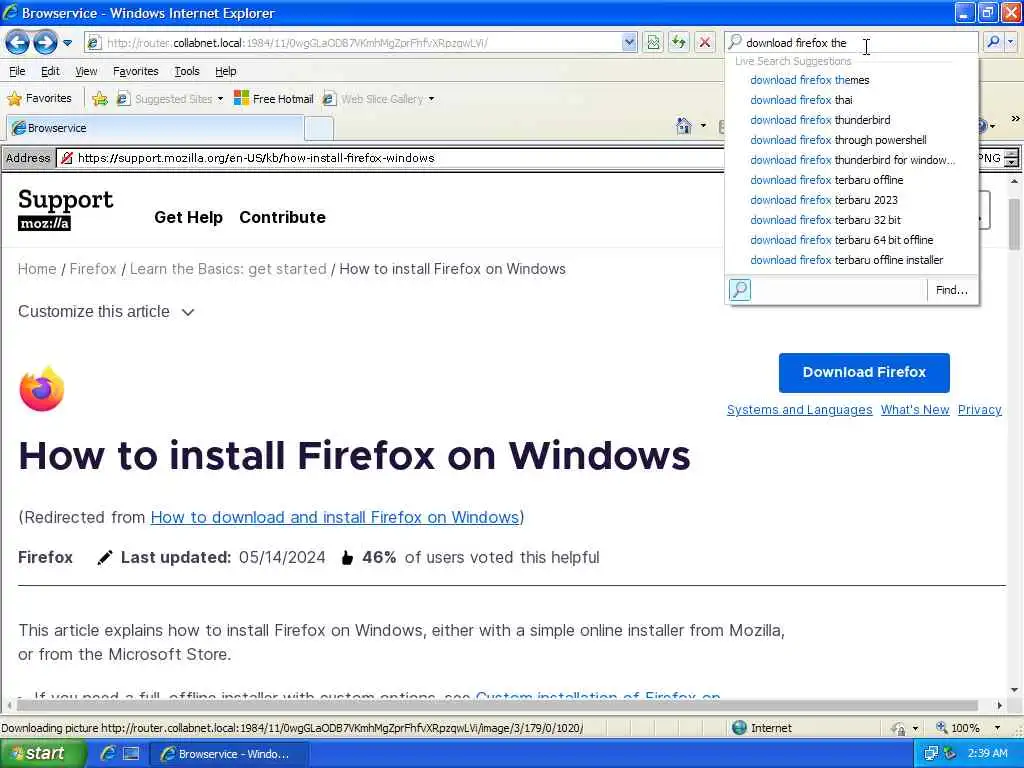Click 'How to download and install Firefox on Windows' link
The width and height of the screenshot is (1024, 768).
click(x=335, y=517)
